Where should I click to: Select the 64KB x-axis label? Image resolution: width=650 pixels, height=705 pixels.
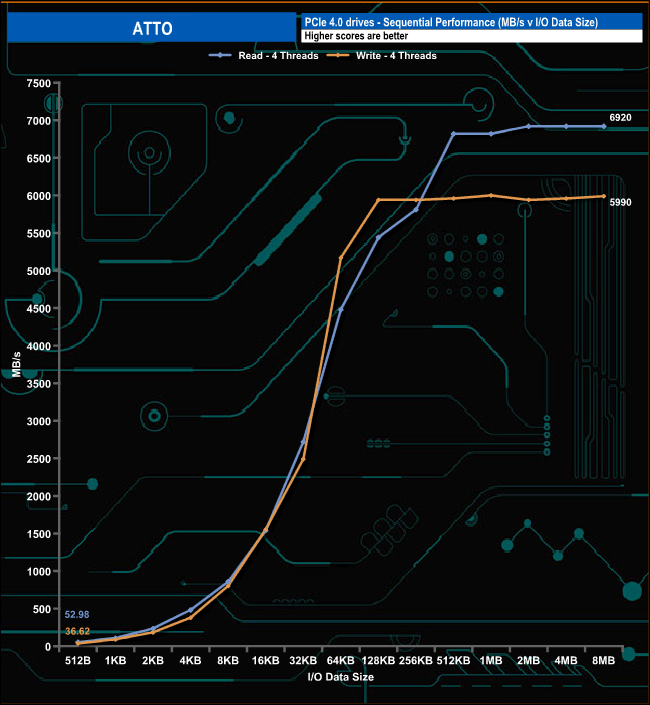[x=341, y=660]
